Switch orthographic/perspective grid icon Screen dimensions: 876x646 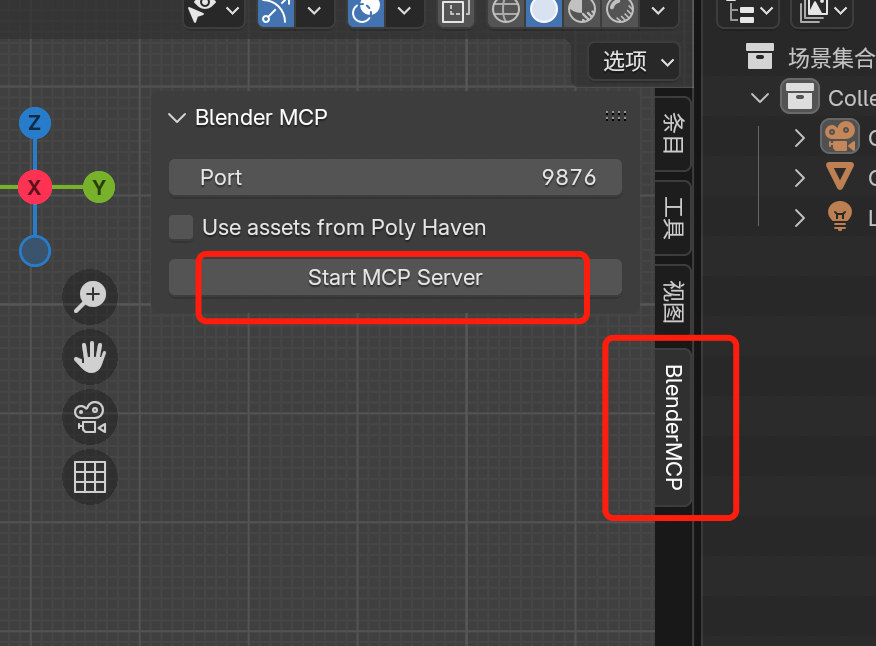coord(90,477)
